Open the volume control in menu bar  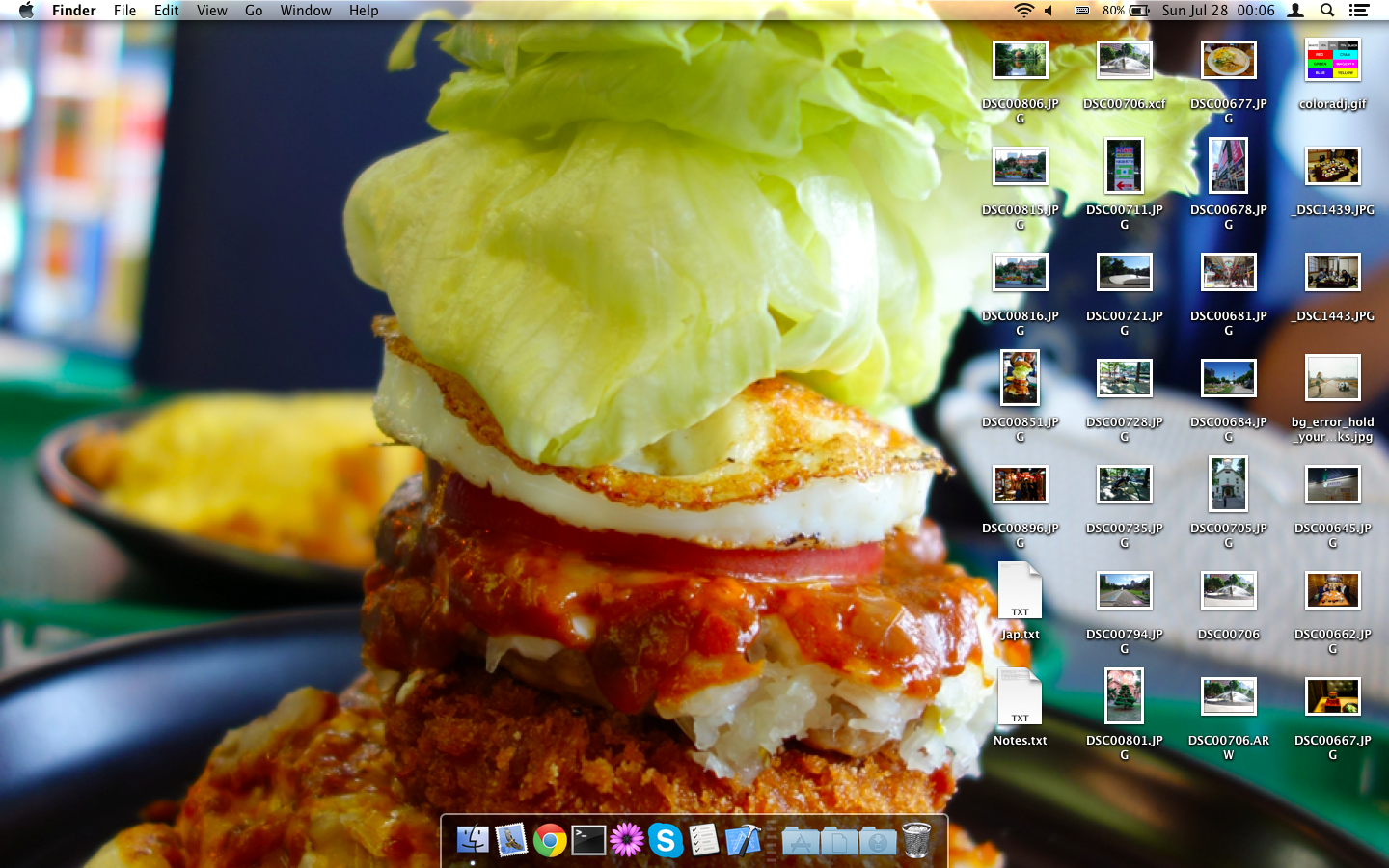point(1049,11)
